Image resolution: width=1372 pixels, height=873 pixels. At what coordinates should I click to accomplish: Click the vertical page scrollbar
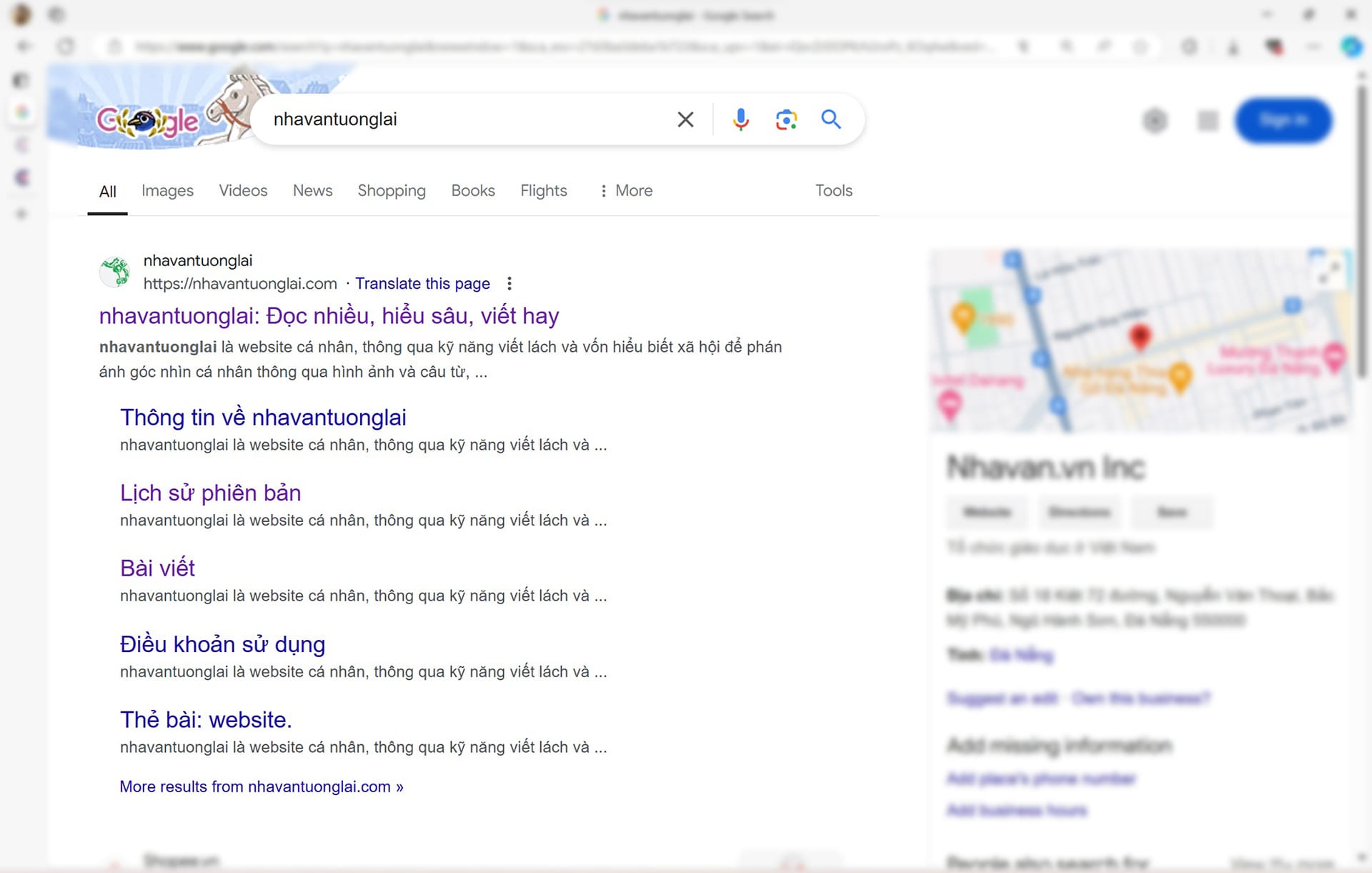(1363, 230)
